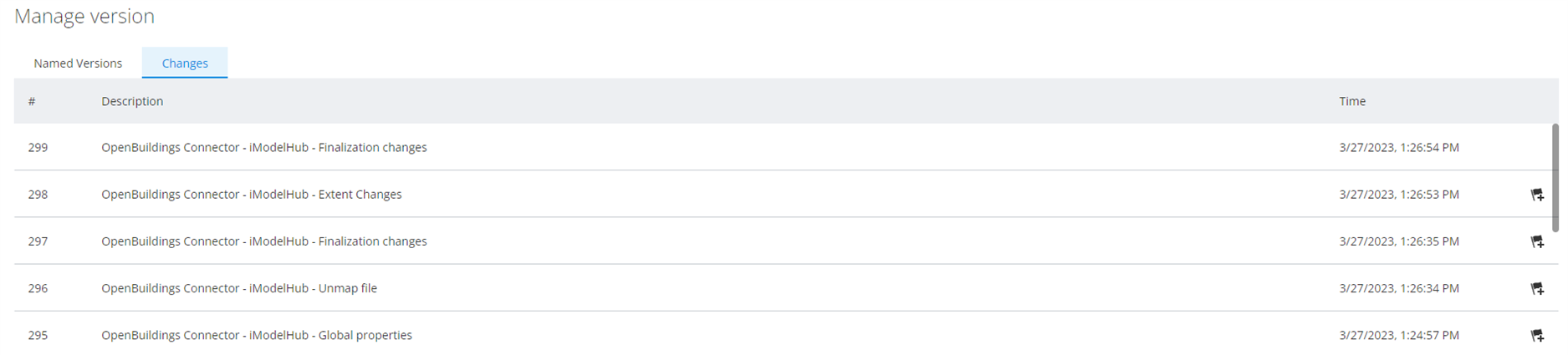Click changeset number 298
1568x355 pixels.
click(38, 195)
